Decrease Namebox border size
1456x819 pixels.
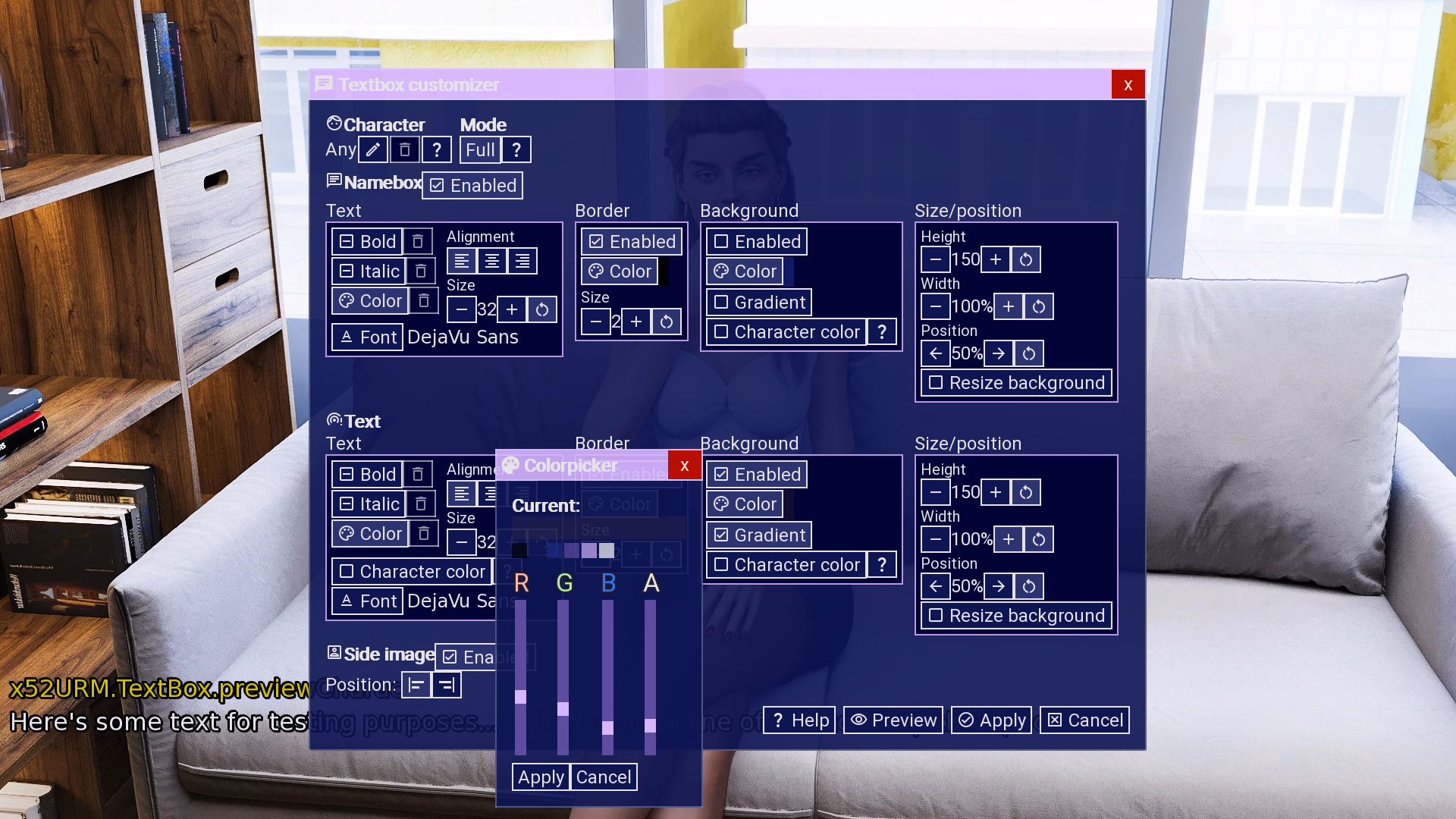pos(596,322)
